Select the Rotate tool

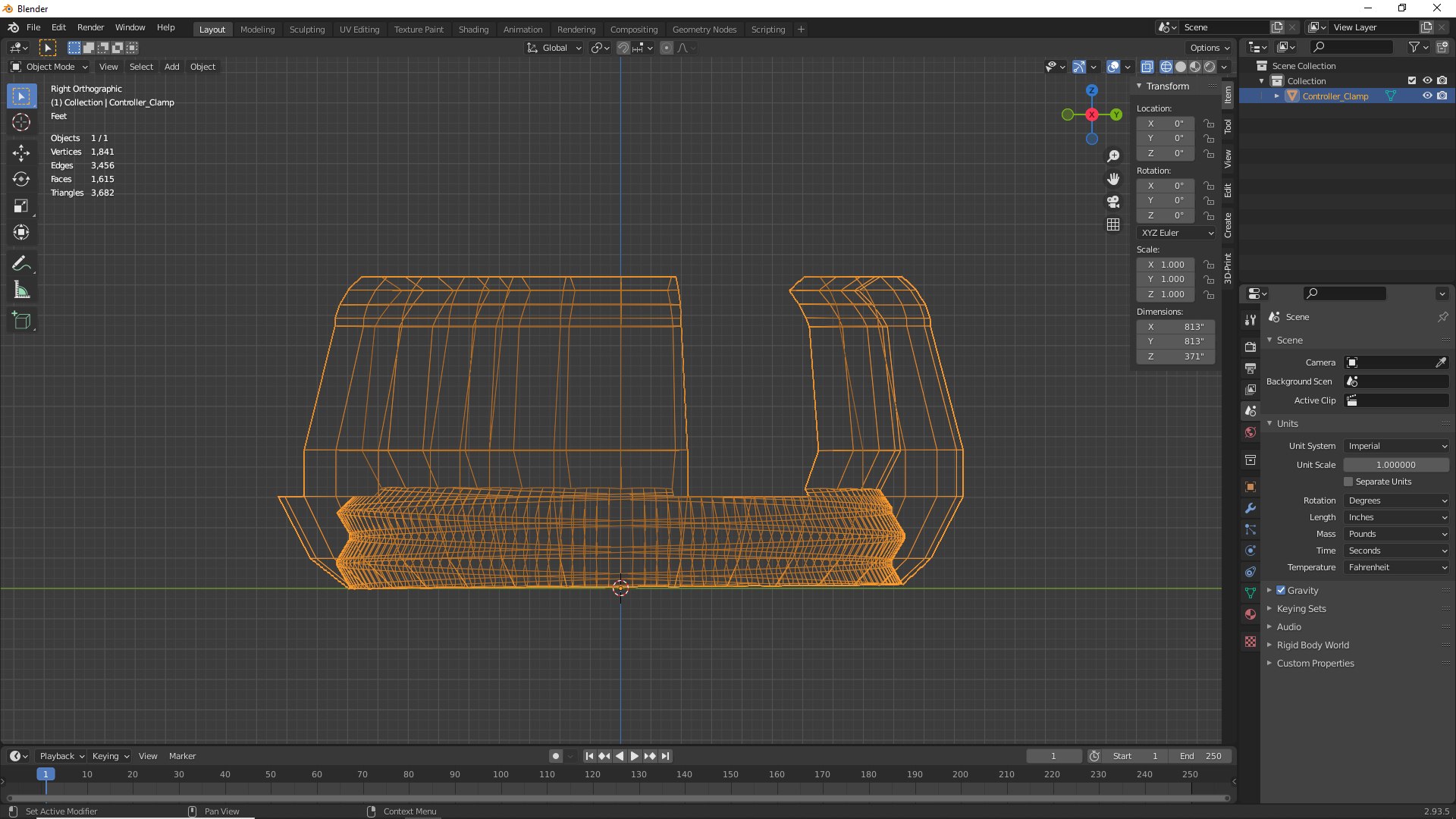coord(21,179)
